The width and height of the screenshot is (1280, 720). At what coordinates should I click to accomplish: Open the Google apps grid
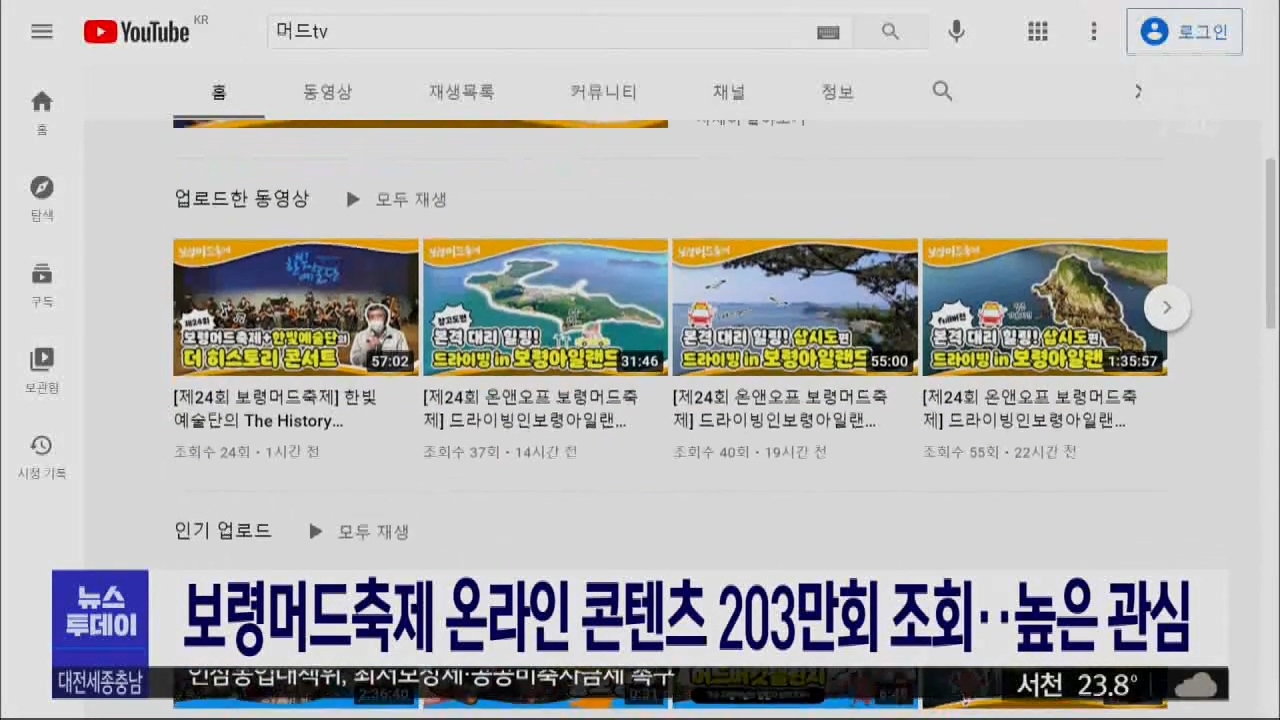coord(1038,31)
